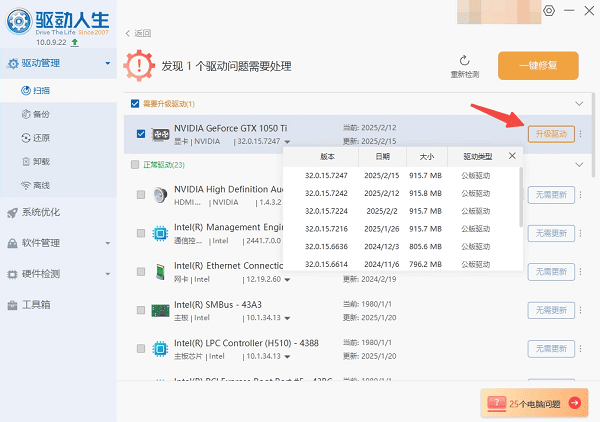
Task: Click the arrow icon on 25个电脑问题 banner
Action: [x=574, y=403]
